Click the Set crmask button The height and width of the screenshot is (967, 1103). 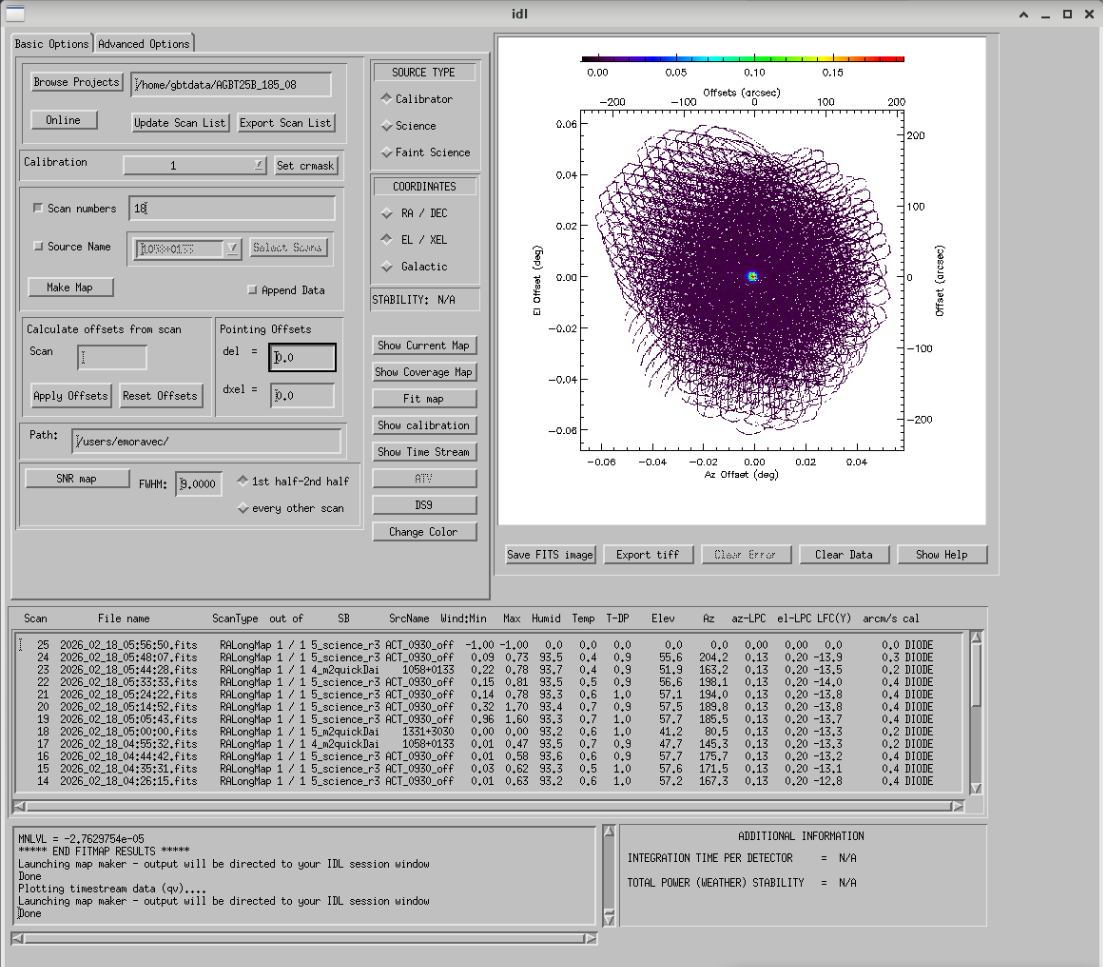(x=305, y=165)
